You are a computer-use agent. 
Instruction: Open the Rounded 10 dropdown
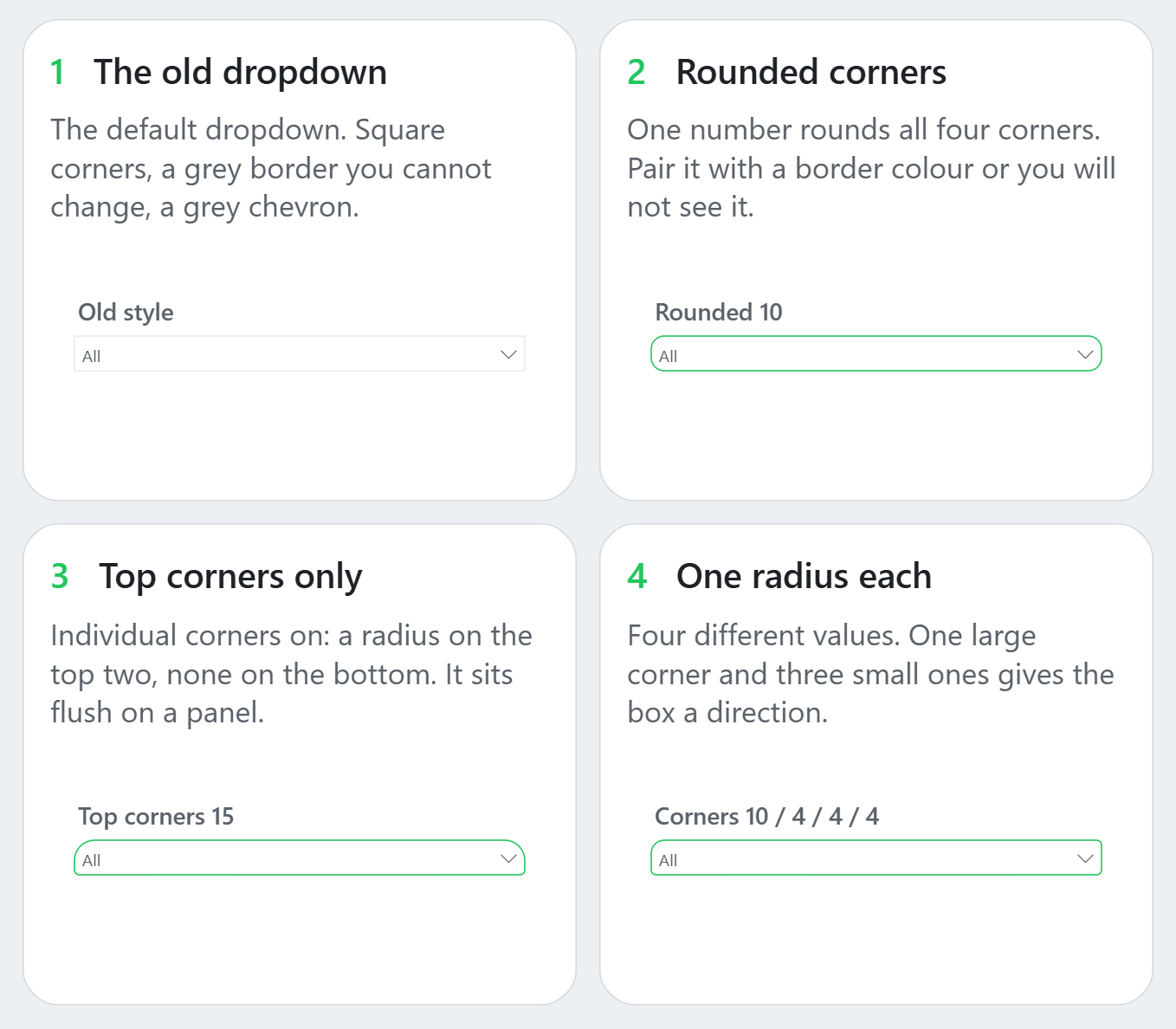click(876, 353)
